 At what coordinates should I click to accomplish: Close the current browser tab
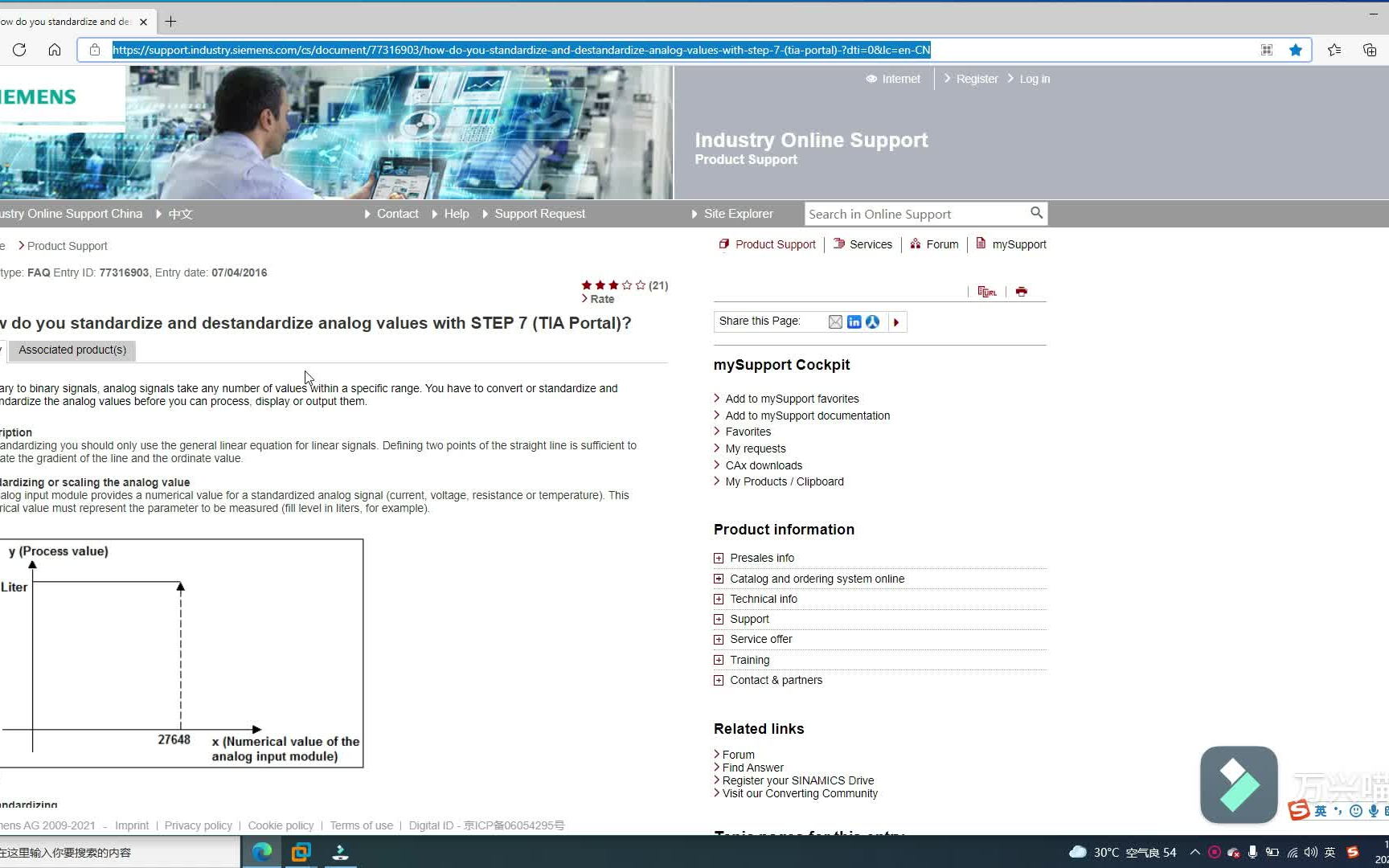143,22
